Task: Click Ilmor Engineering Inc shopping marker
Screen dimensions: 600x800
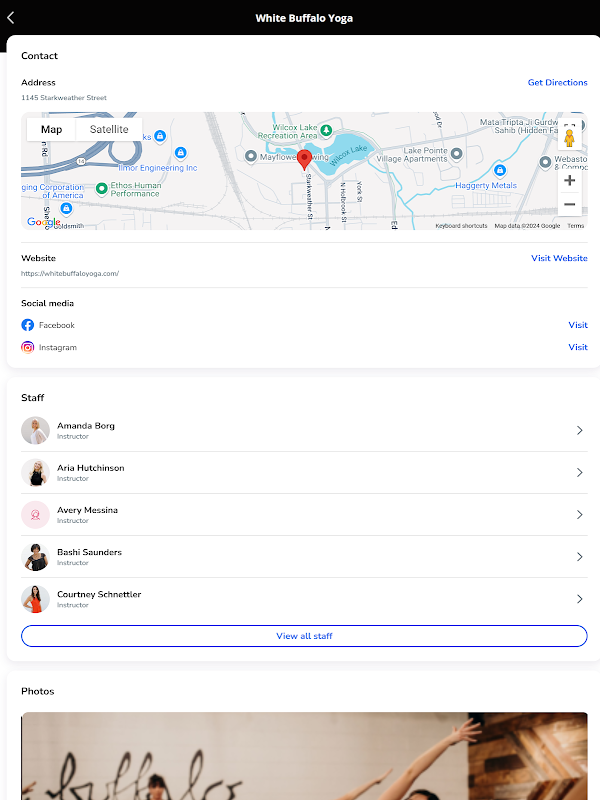Action: click(x=181, y=153)
